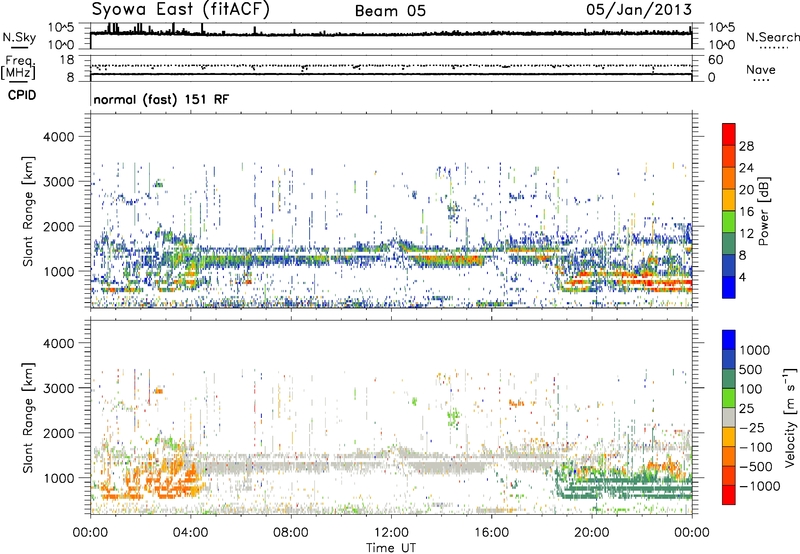Click the 'Nave' legend label

[761, 70]
